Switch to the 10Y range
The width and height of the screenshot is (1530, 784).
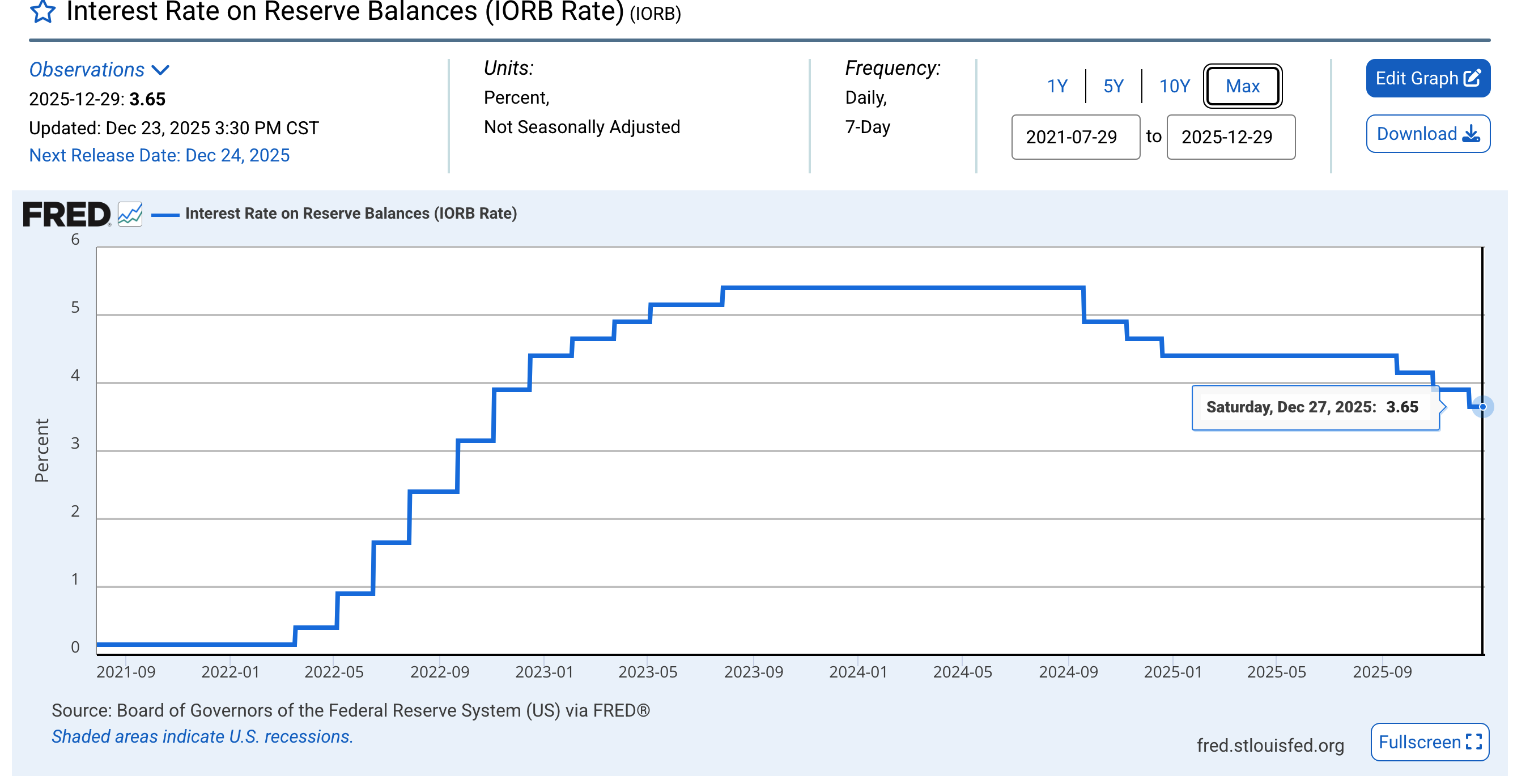pyautogui.click(x=1174, y=87)
